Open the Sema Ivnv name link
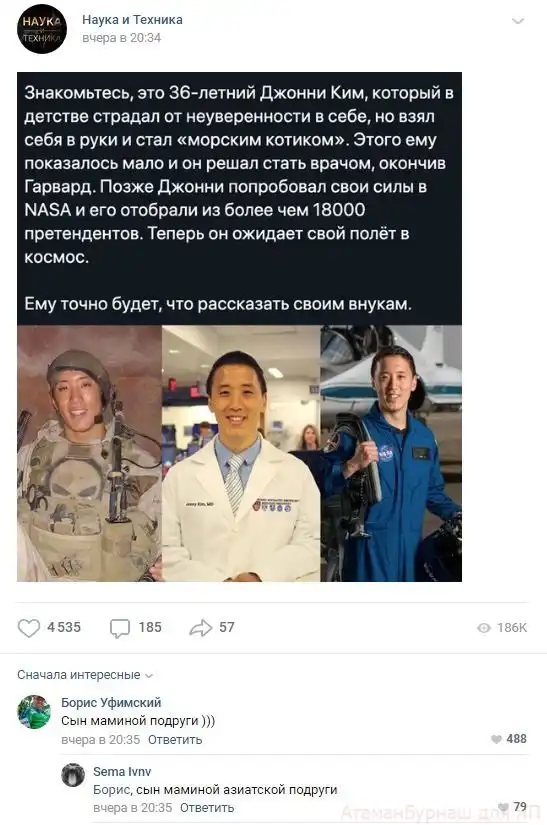The image size is (547, 825). 122,771
